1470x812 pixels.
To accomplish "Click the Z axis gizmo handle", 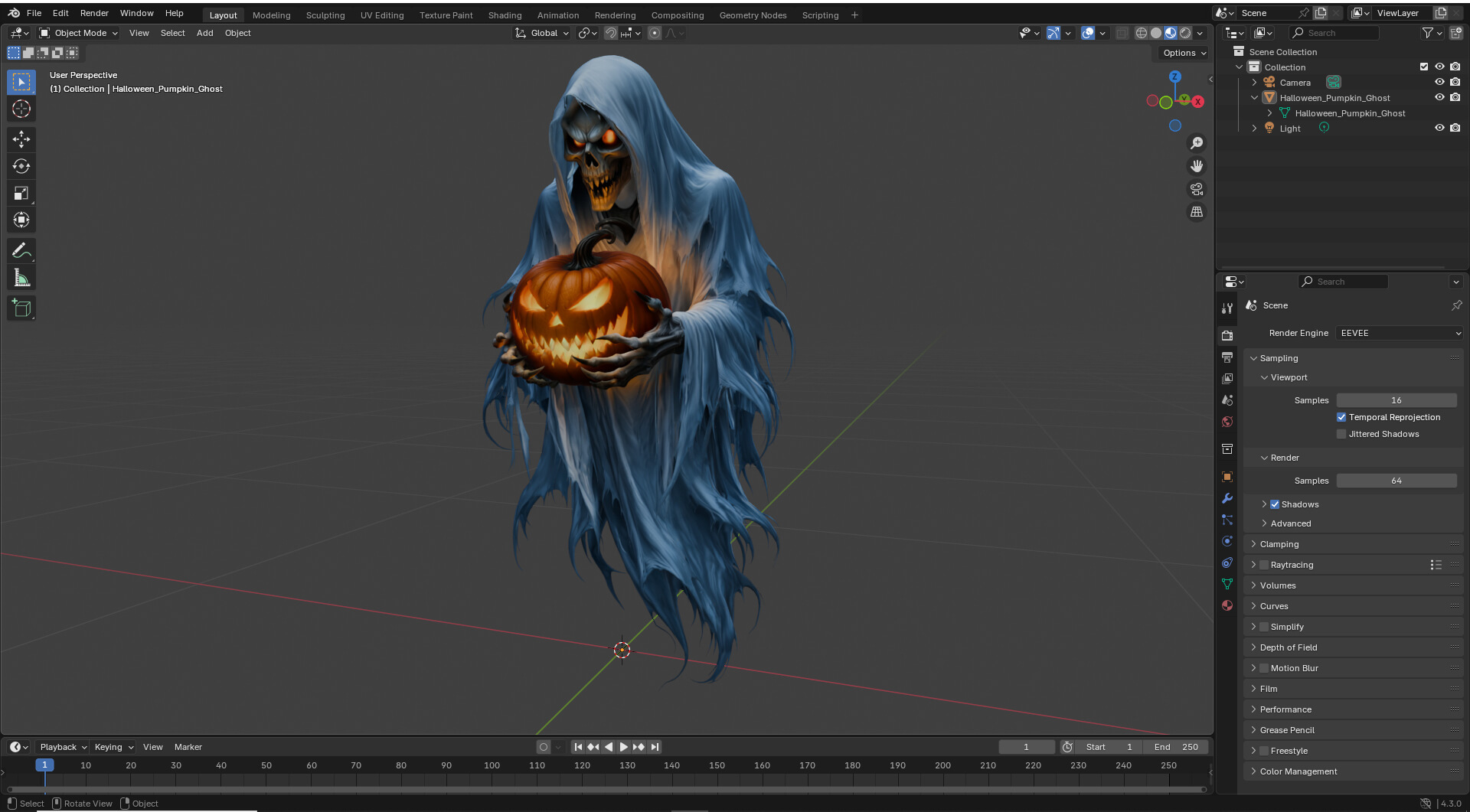I will tap(1174, 77).
